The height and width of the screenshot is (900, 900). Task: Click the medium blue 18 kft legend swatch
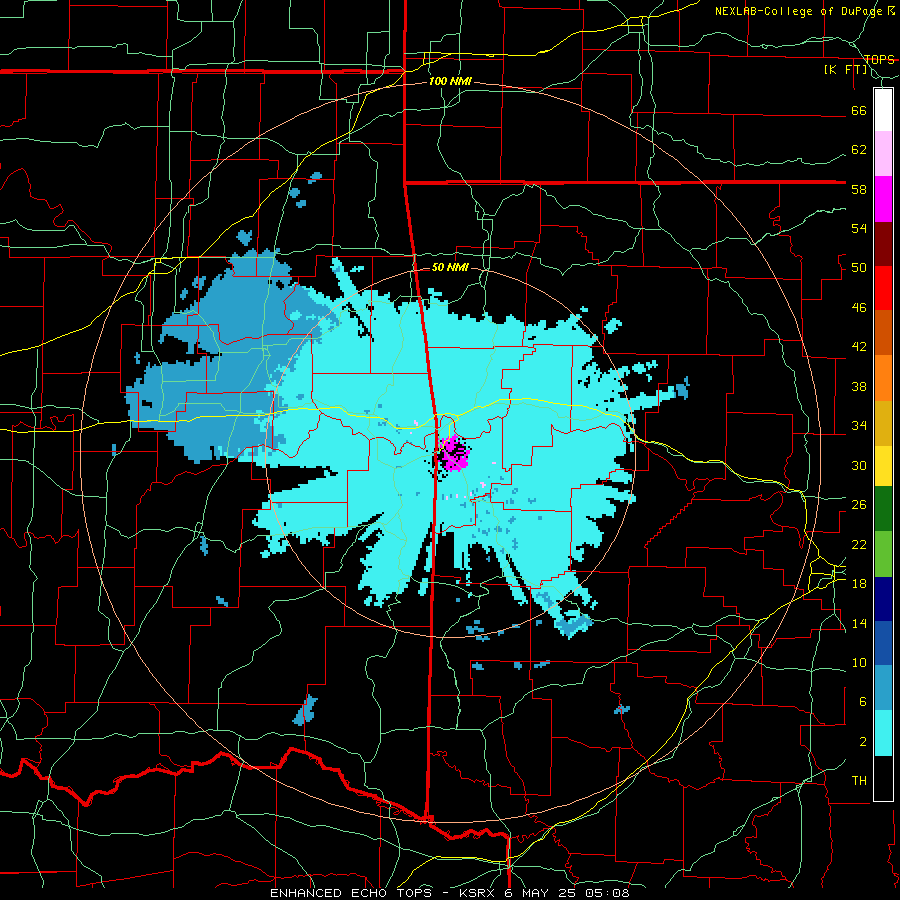click(883, 643)
